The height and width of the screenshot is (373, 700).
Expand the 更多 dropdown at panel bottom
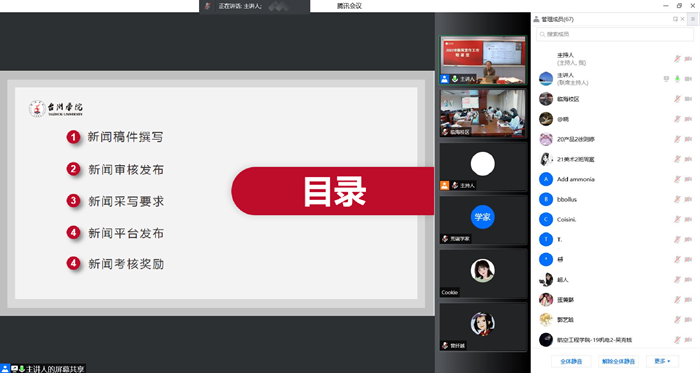point(662,361)
